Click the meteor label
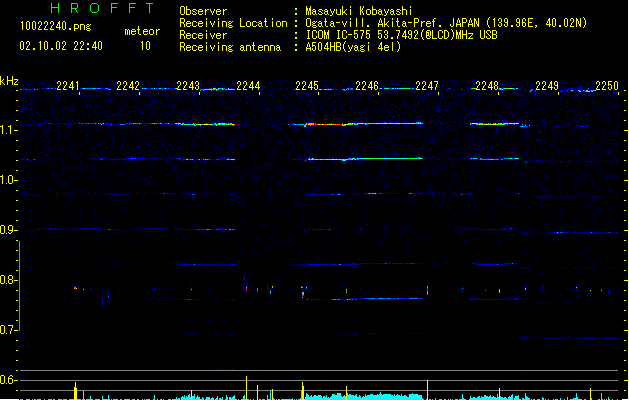 tap(142, 31)
